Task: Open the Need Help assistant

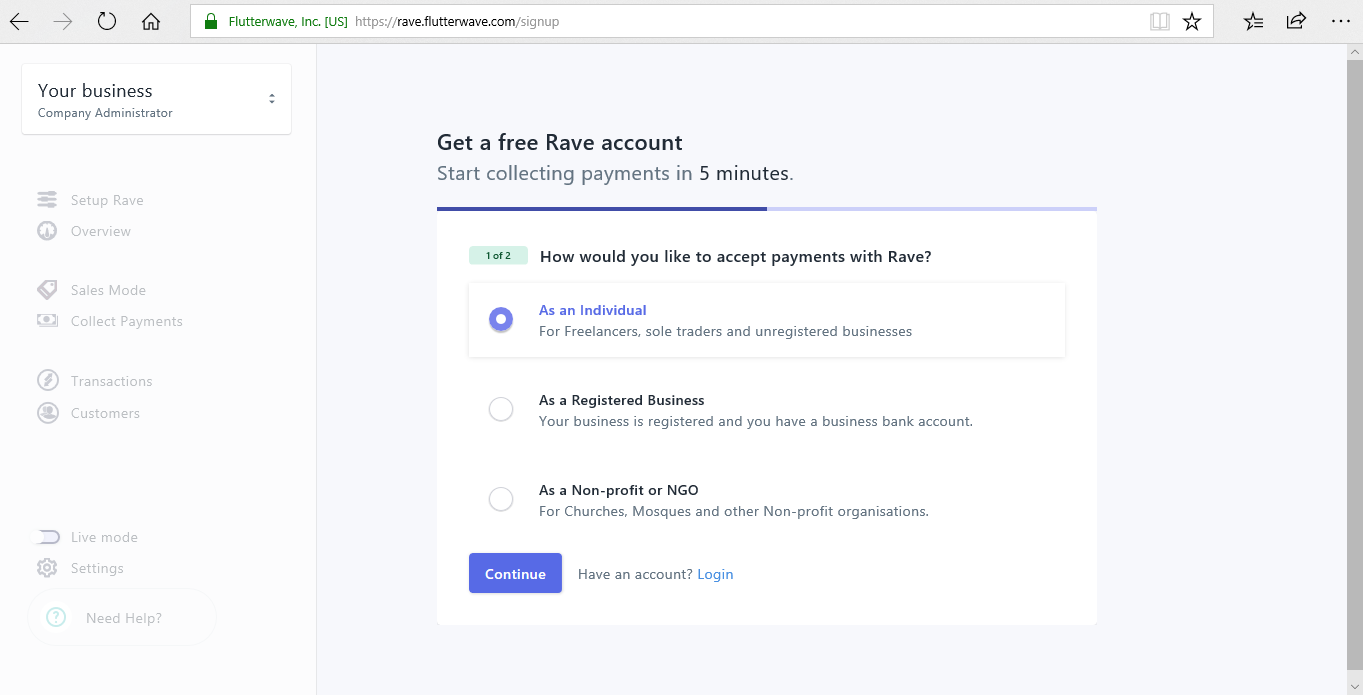Action: (x=122, y=617)
